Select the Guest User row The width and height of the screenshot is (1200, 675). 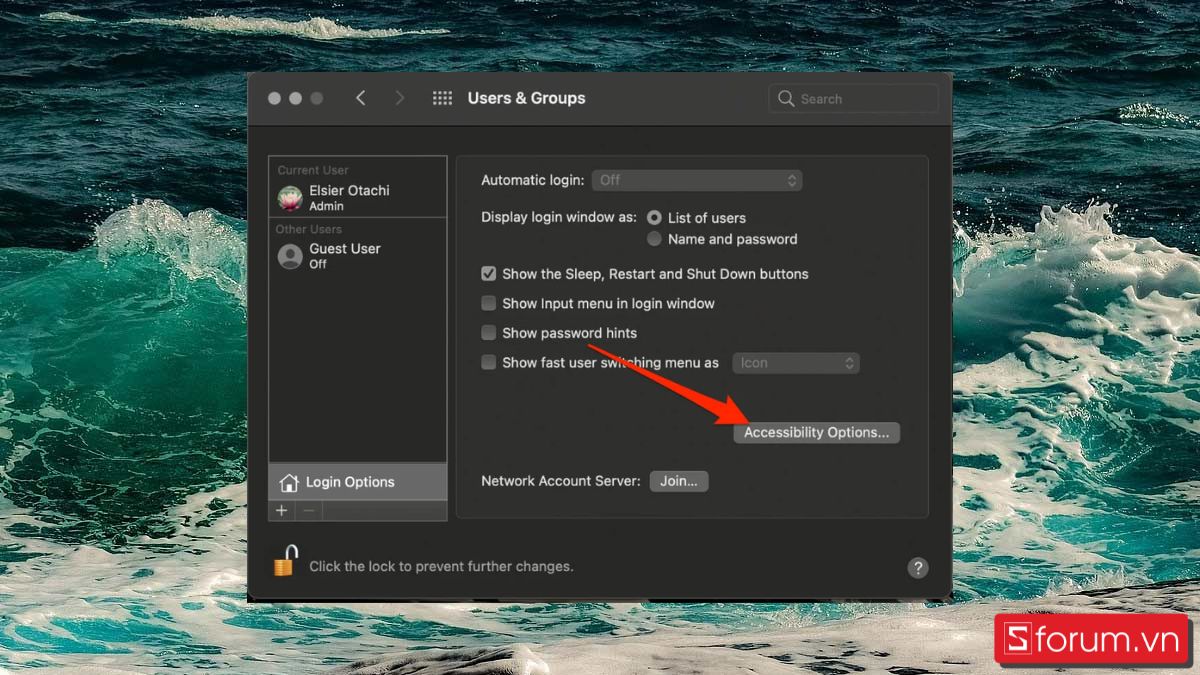[358, 256]
